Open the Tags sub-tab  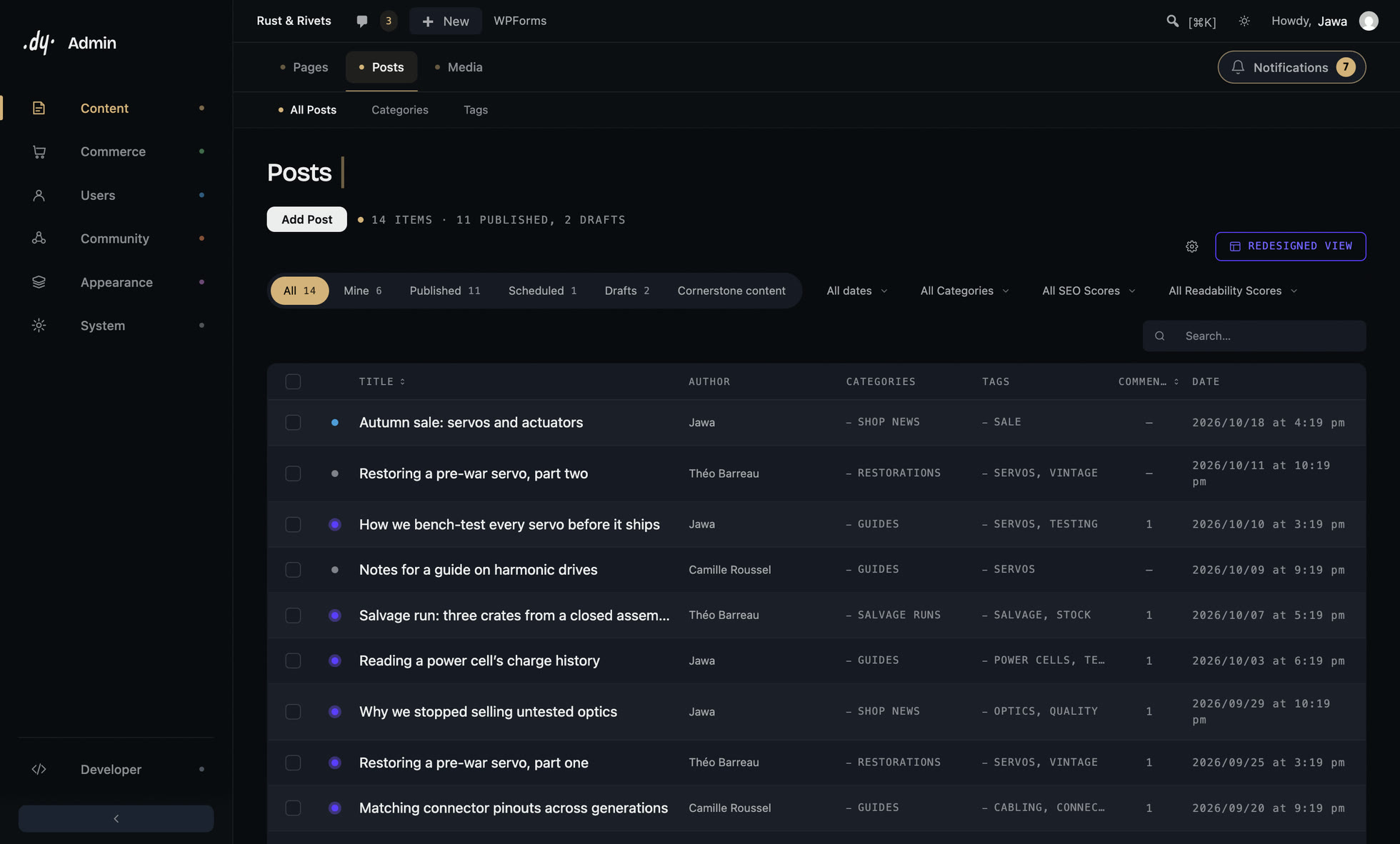(476, 110)
